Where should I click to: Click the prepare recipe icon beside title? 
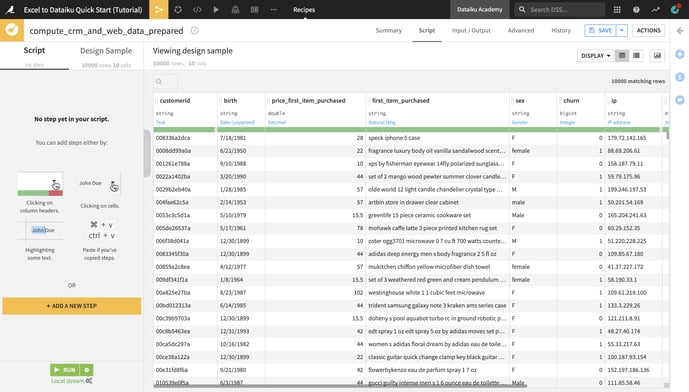[x=12, y=30]
